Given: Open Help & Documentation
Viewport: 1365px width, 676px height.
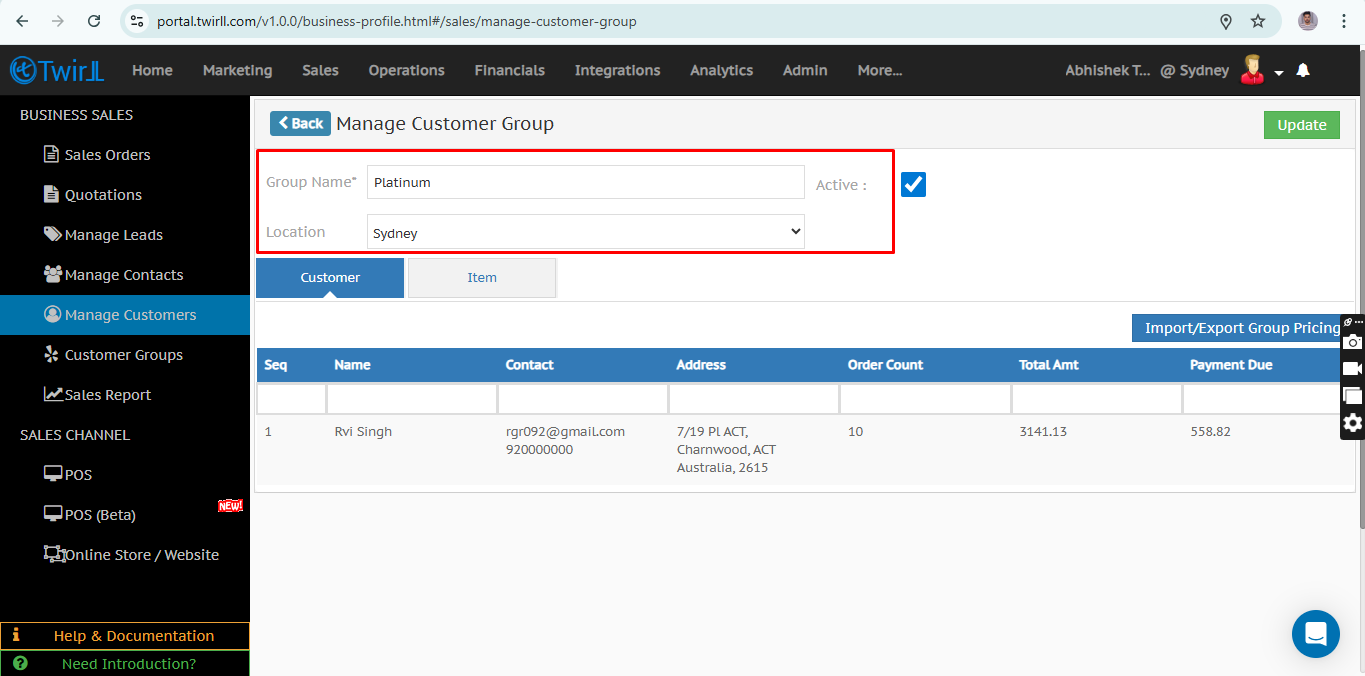Looking at the screenshot, I should pyautogui.click(x=125, y=636).
